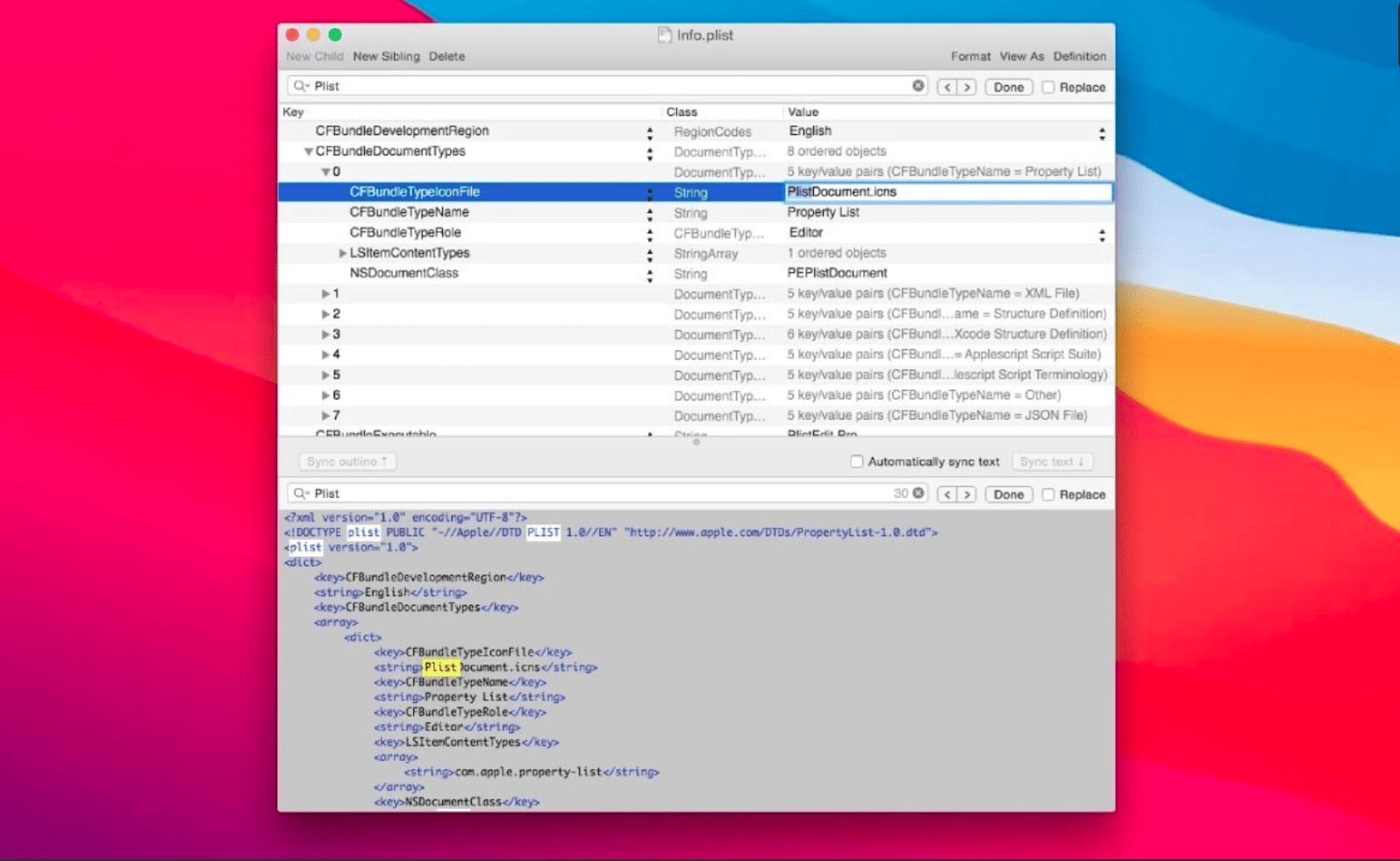Open the View As toolbar menu
Image resolution: width=1400 pixels, height=861 pixels.
1022,56
